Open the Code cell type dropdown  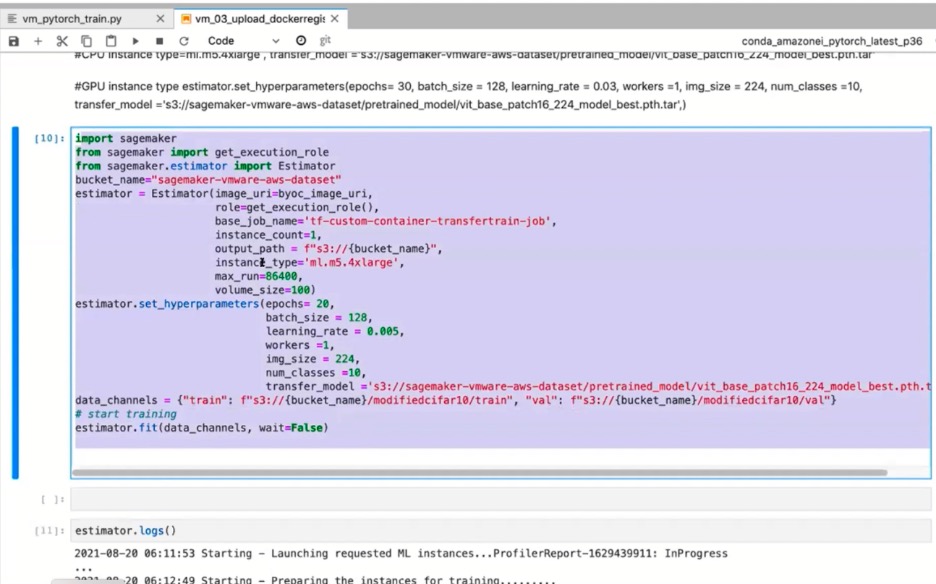click(x=242, y=41)
